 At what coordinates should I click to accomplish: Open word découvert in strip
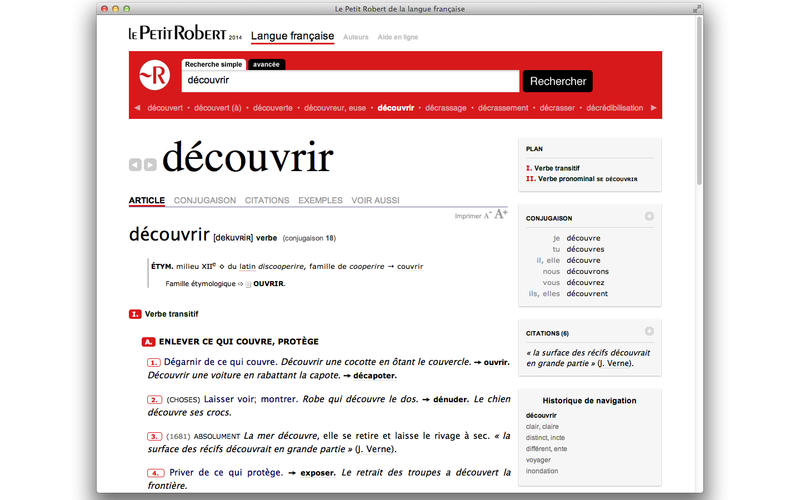coord(165,108)
